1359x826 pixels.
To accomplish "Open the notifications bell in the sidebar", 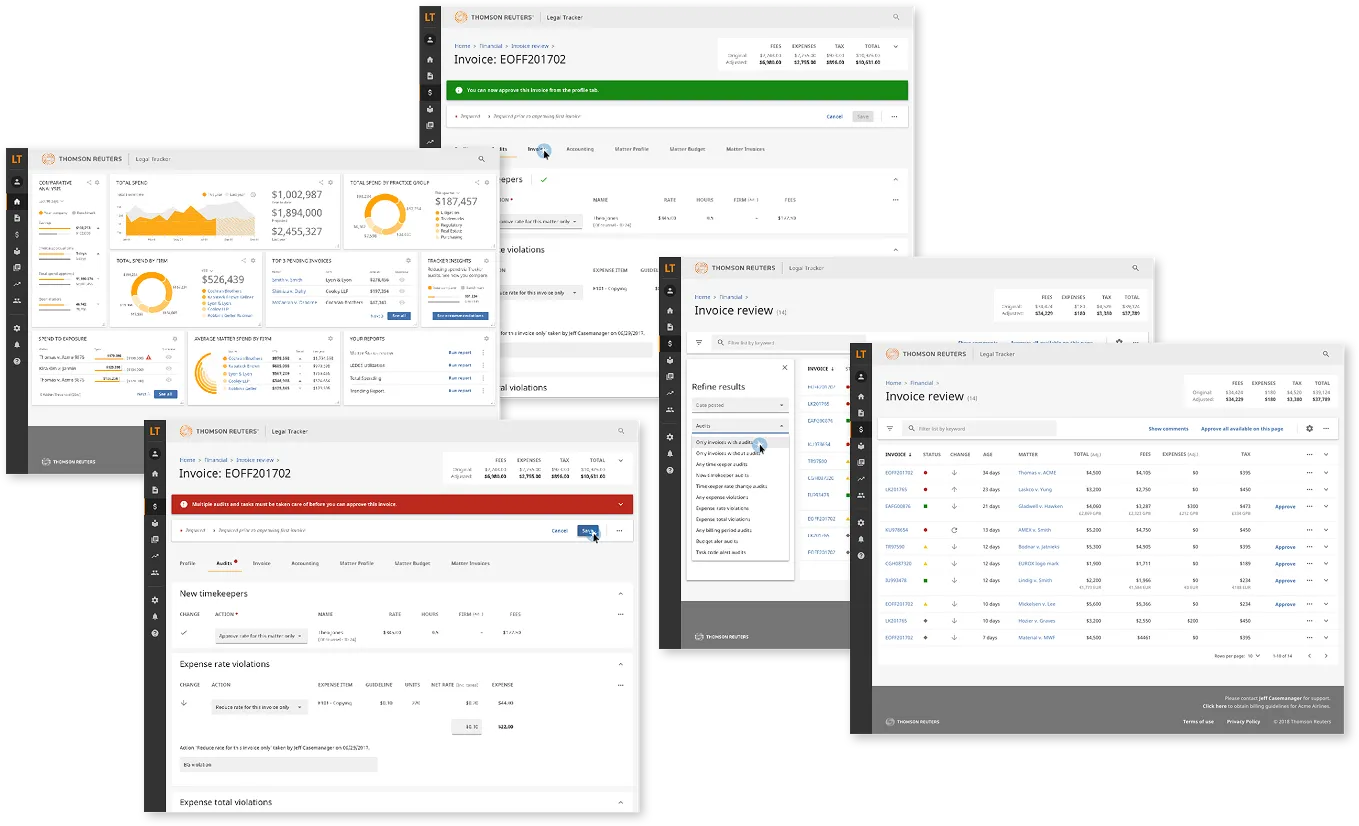I will coord(154,616).
